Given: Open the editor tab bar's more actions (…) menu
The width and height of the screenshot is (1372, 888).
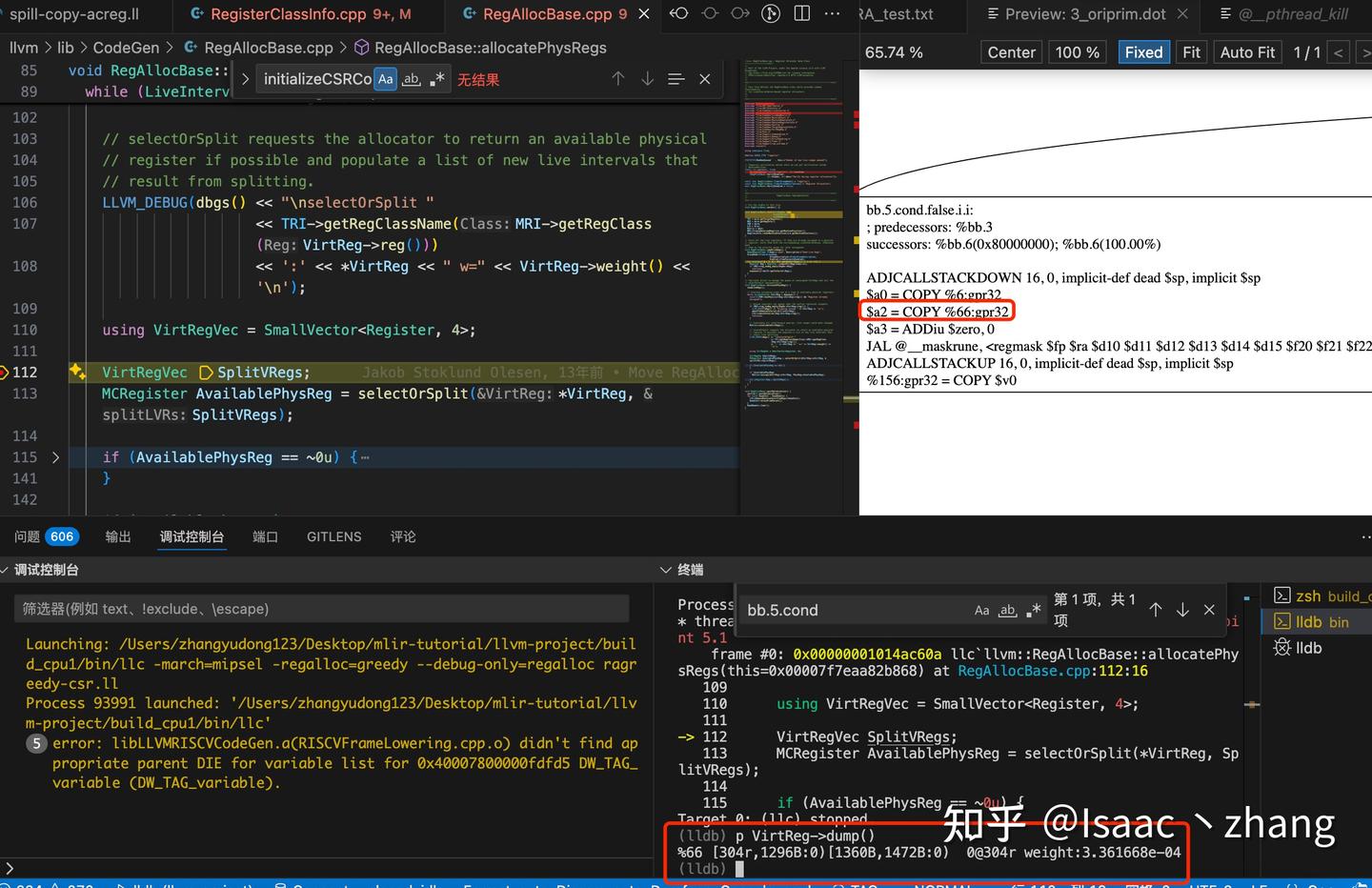Looking at the screenshot, I should click(x=832, y=13).
